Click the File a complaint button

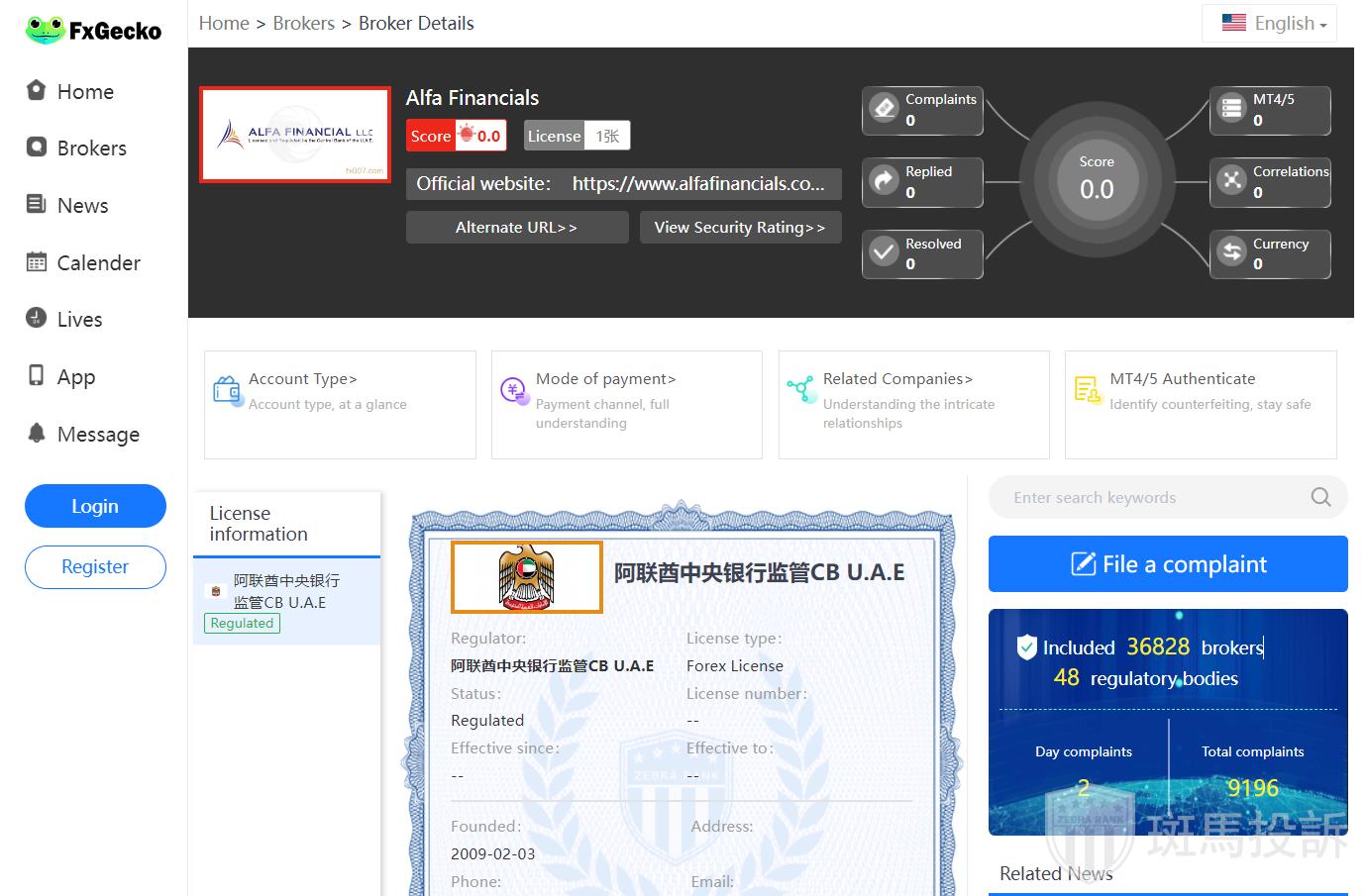tap(1168, 564)
